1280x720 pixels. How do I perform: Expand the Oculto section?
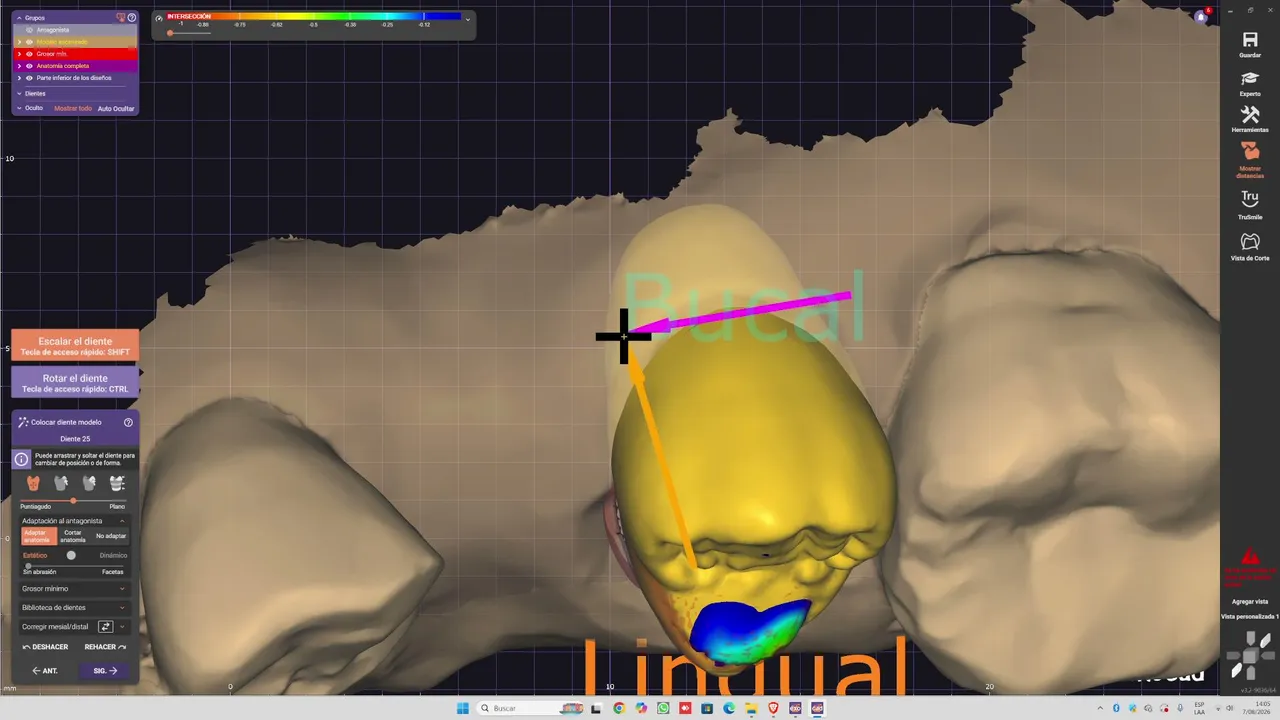pos(19,108)
